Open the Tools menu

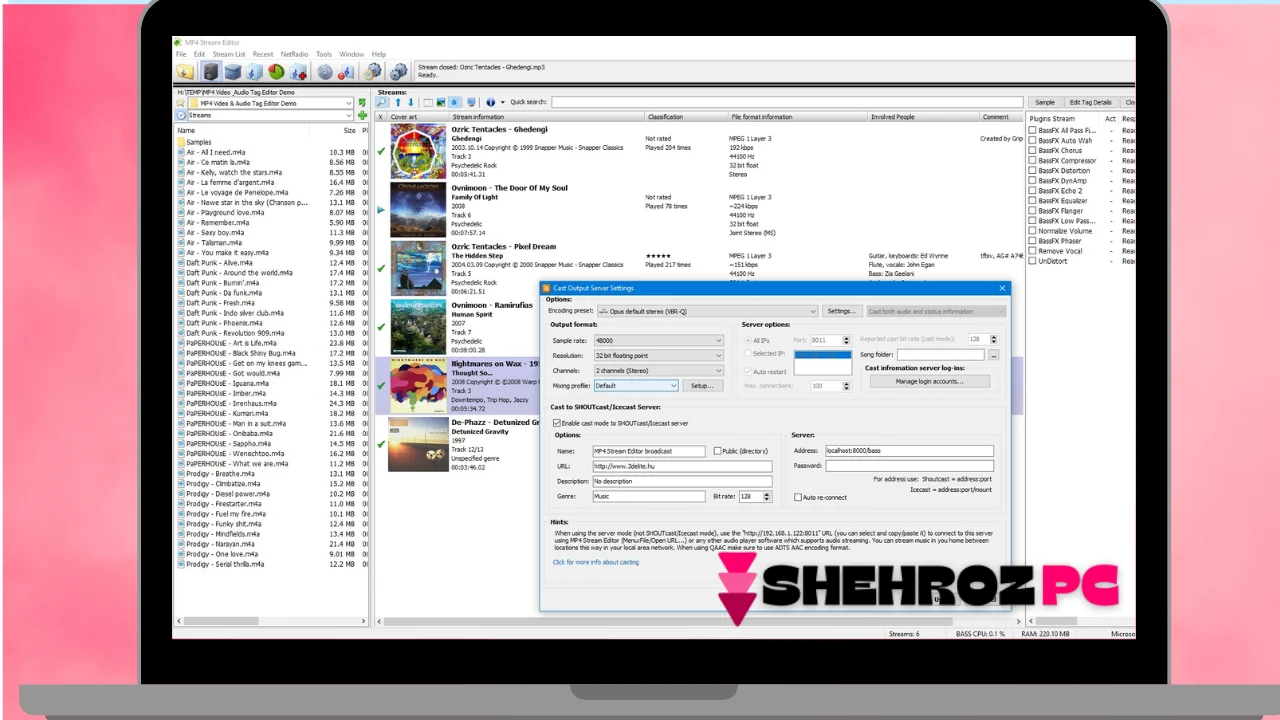[x=324, y=54]
